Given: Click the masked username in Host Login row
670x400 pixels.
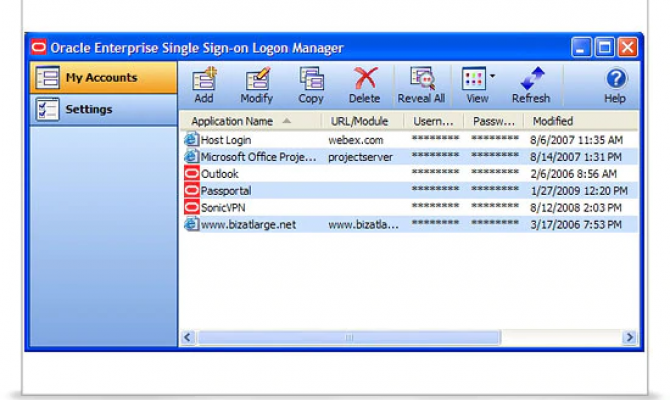Looking at the screenshot, I should [x=435, y=138].
